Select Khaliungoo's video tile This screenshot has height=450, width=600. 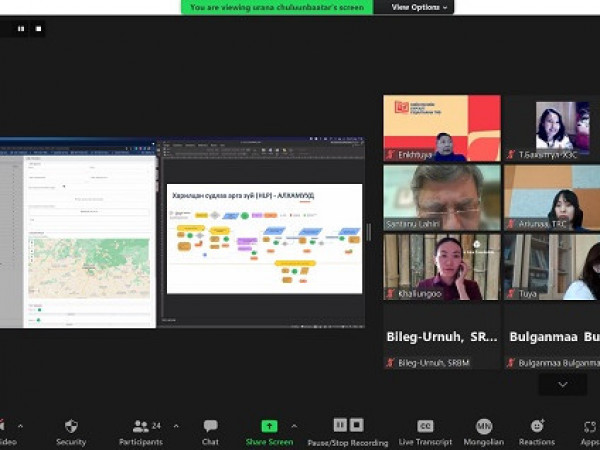442,266
